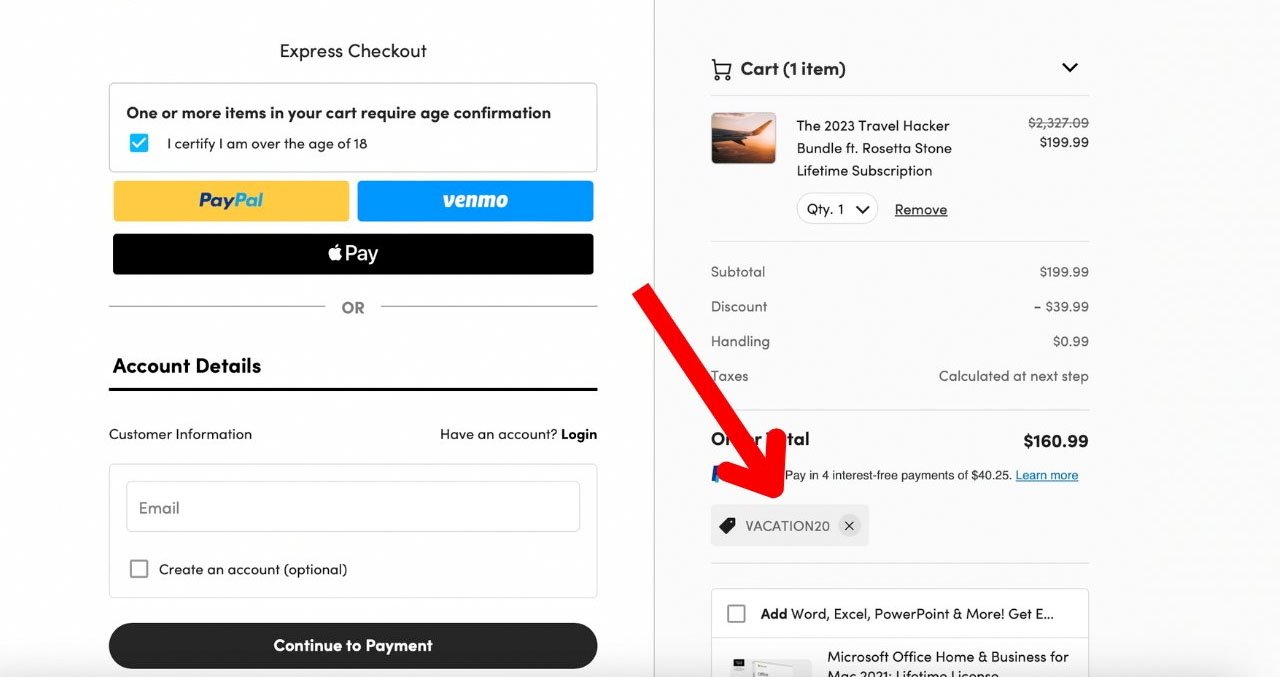This screenshot has width=1280, height=677.
Task: Pay with the Apple Pay button
Action: (353, 254)
